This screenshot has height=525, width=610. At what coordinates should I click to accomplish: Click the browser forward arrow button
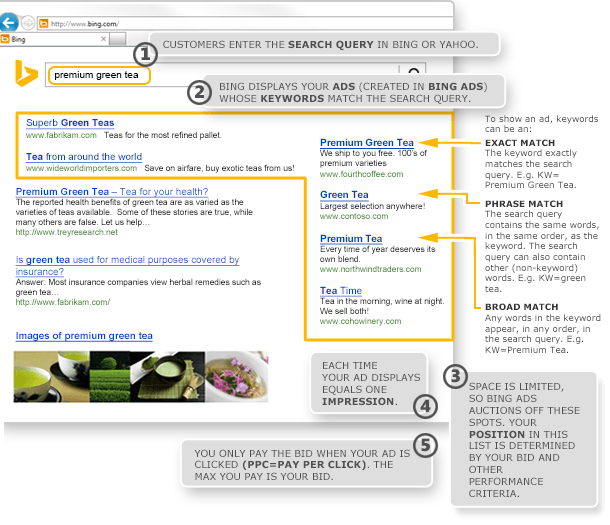[28, 23]
